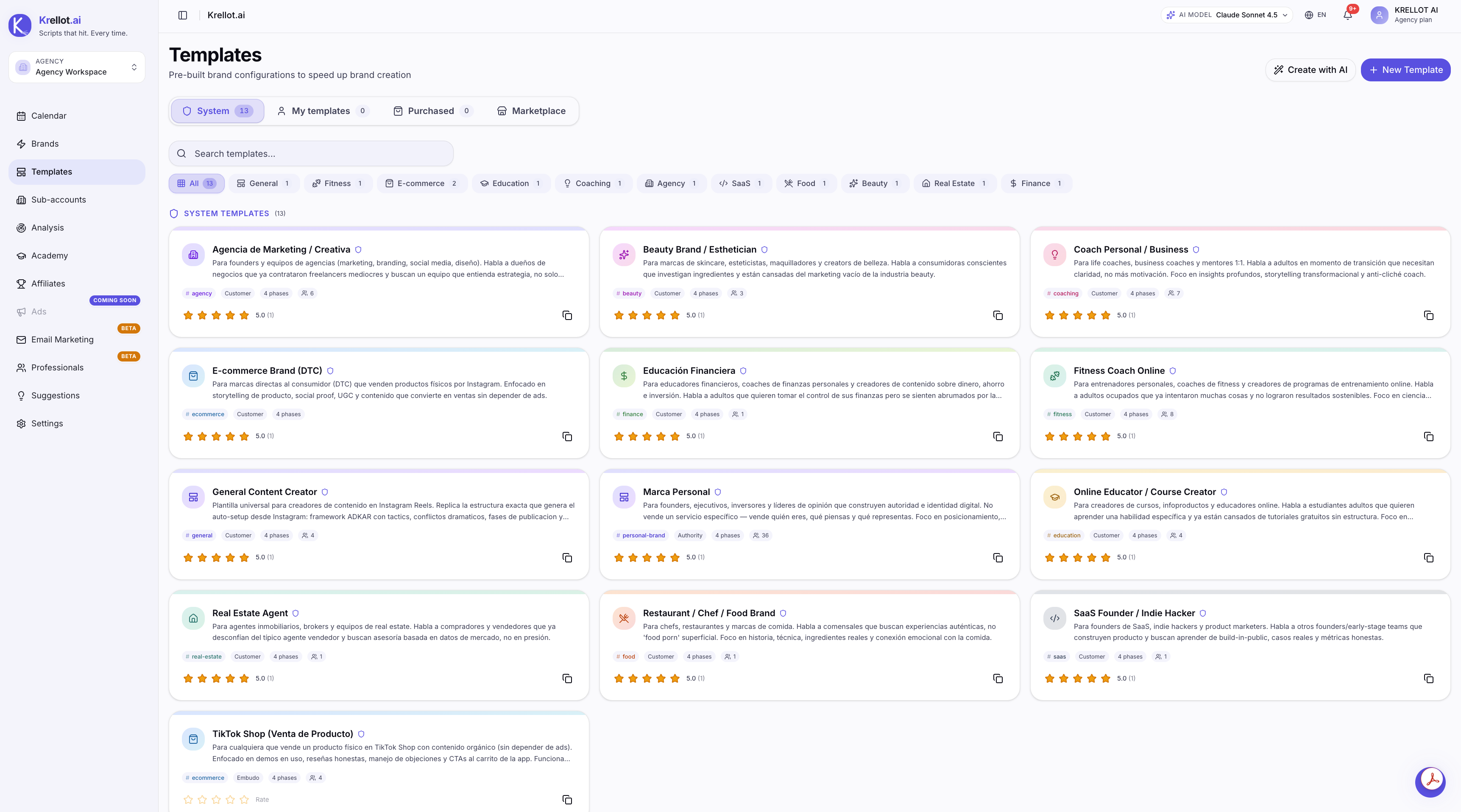Click the Agencia de Marketing building icon
The height and width of the screenshot is (812, 1461).
coord(193,255)
